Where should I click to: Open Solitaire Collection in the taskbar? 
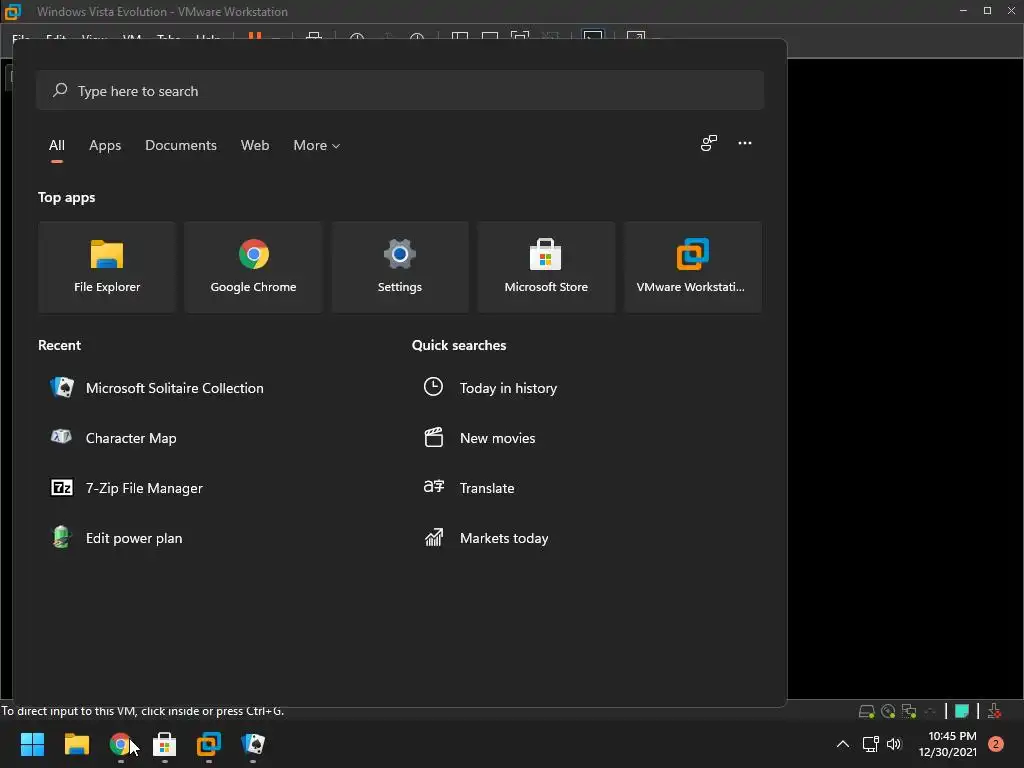(253, 744)
